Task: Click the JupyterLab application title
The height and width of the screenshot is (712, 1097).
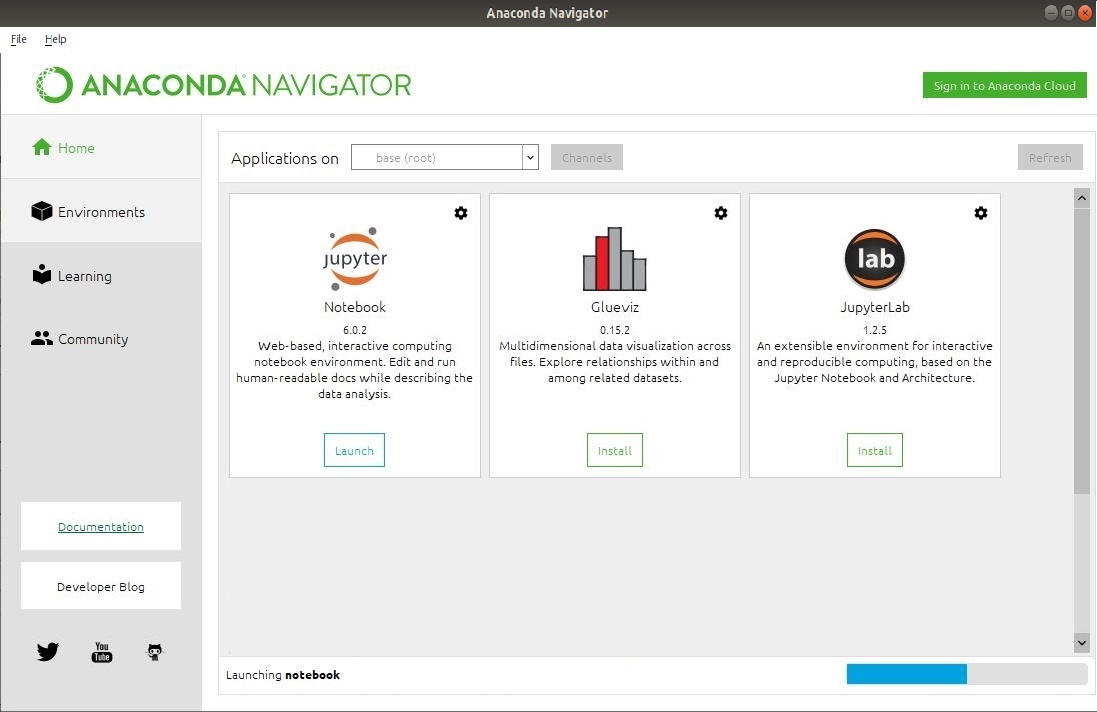Action: [x=875, y=307]
